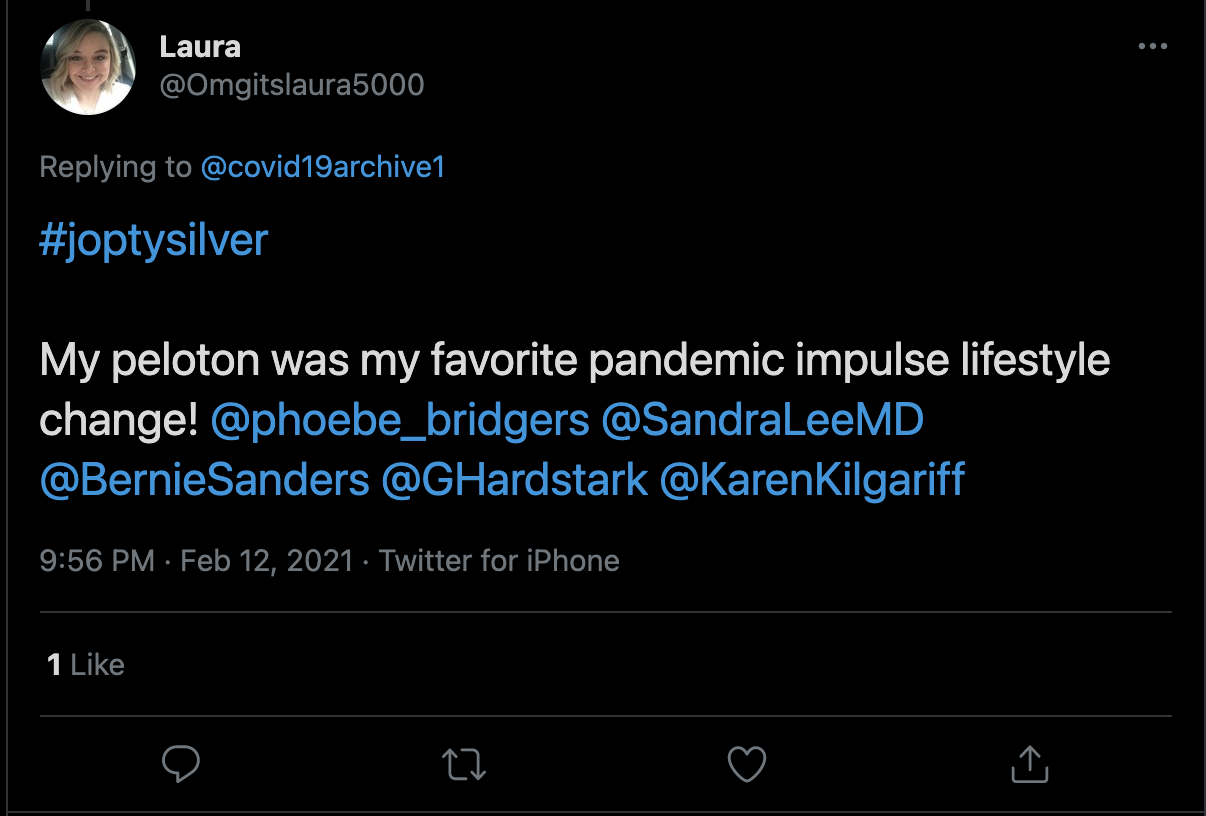Click the 'Replying to' label text
Viewport: 1206px width, 816px height.
pyautogui.click(x=115, y=167)
